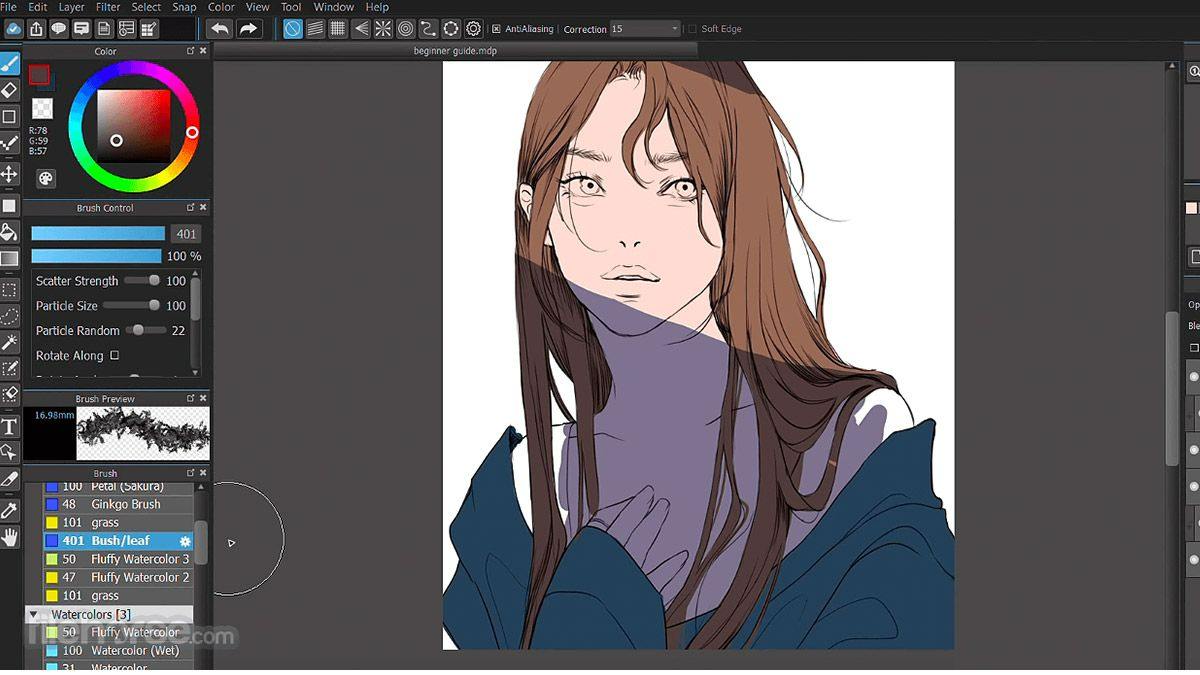Screen dimensions: 1200x675
Task: Open the Correction value dropdown
Action: tap(675, 29)
